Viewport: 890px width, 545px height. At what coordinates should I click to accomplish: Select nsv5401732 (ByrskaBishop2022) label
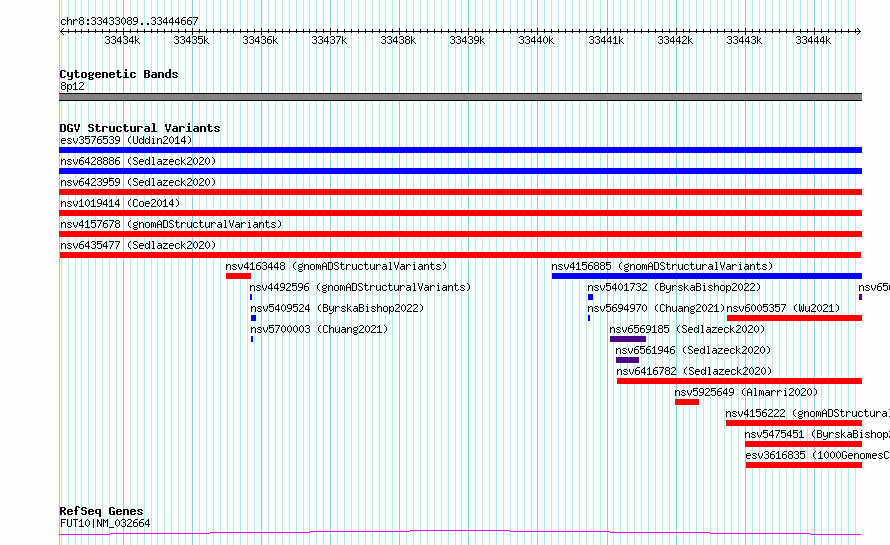coord(674,287)
